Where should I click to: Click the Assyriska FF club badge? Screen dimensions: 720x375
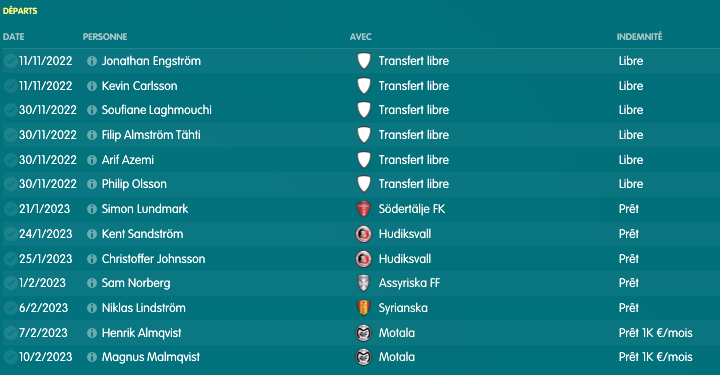pyautogui.click(x=364, y=283)
